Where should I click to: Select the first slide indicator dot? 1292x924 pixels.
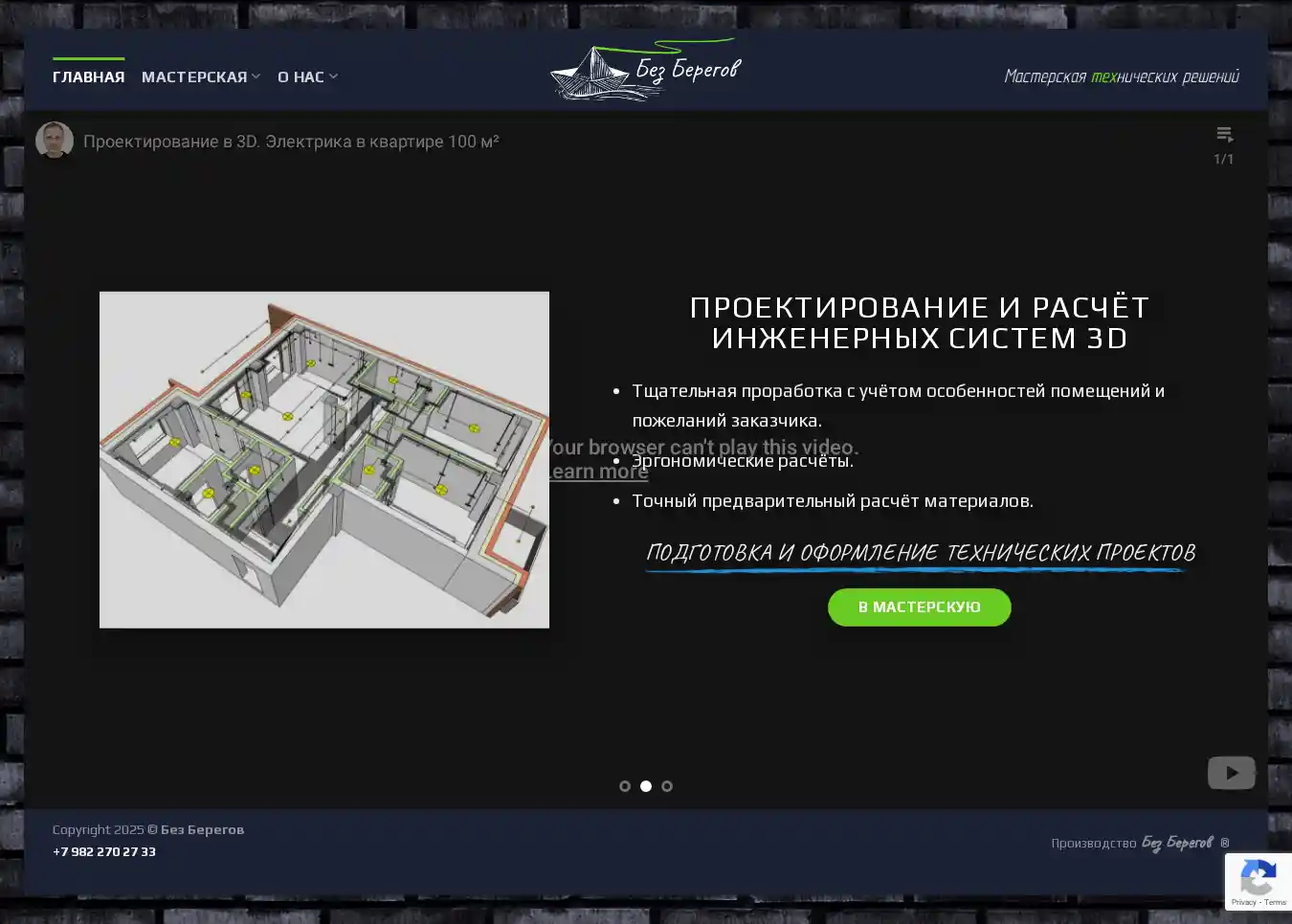(625, 786)
